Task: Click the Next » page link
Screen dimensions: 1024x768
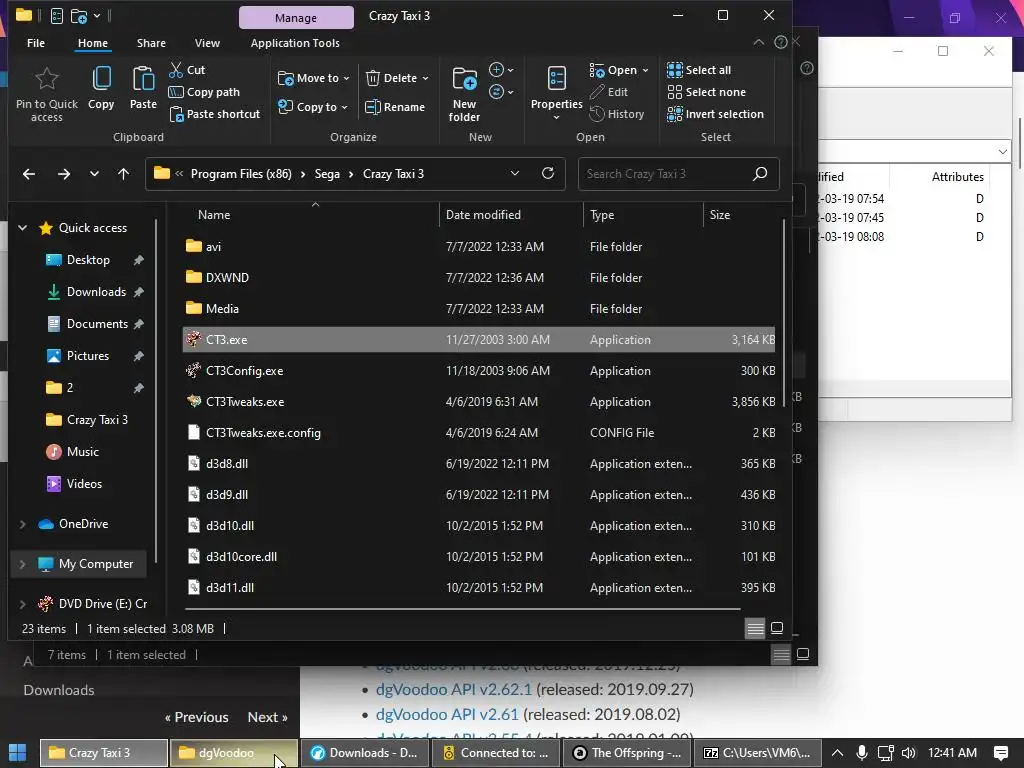Action: [268, 717]
